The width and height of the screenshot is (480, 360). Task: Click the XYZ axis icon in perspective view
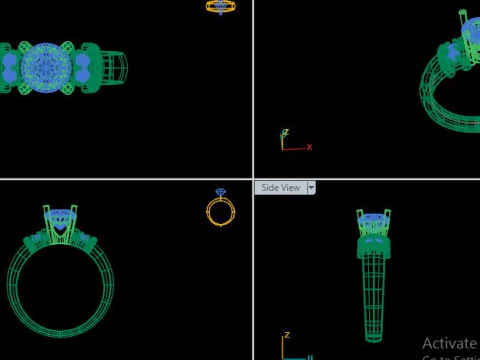296,140
